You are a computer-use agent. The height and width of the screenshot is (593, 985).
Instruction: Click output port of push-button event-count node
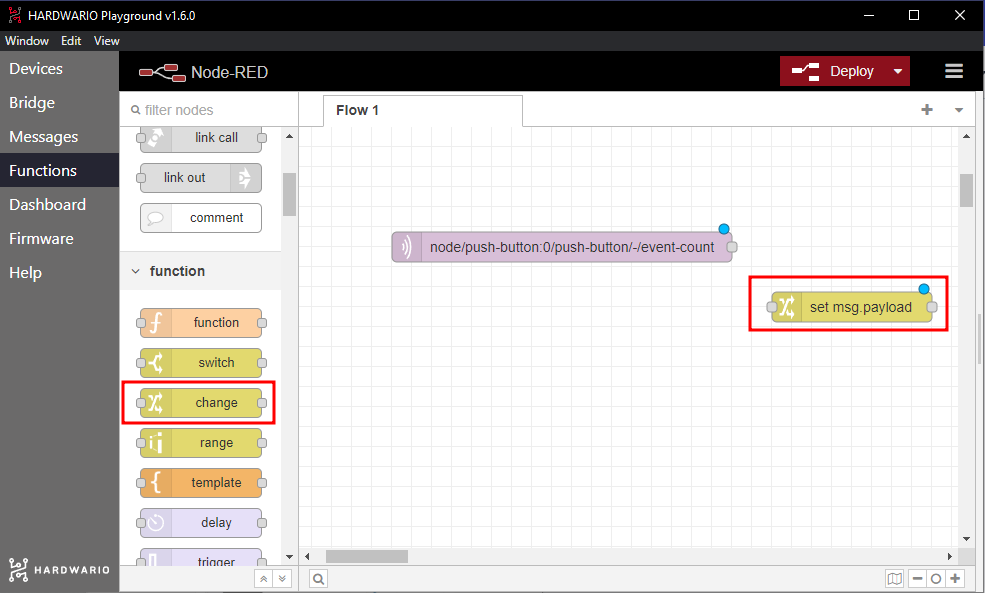732,247
